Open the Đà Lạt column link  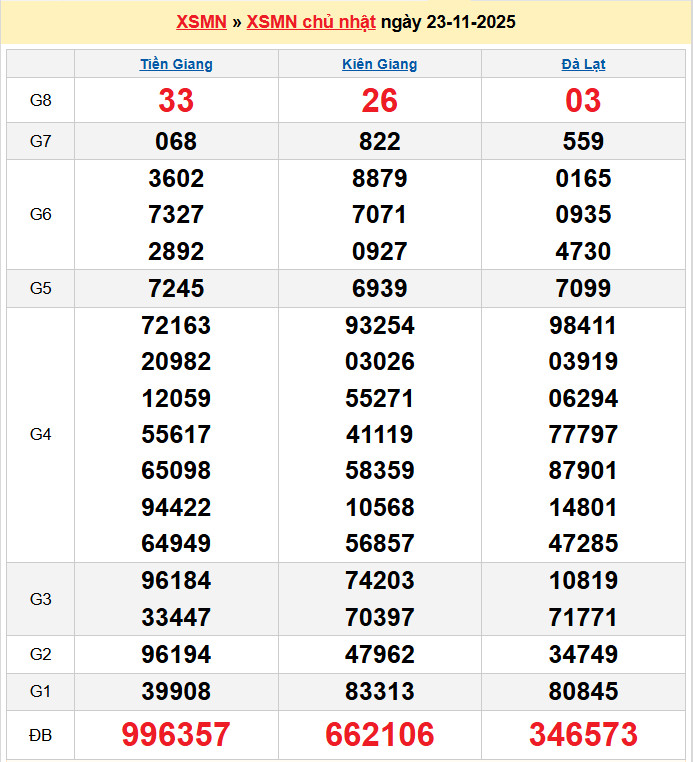(583, 64)
